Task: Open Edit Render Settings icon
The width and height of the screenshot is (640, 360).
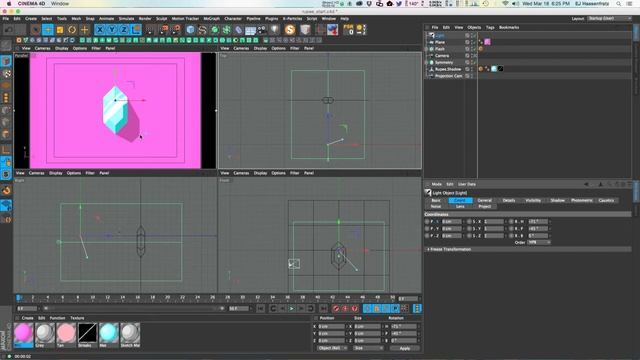Action: coord(176,30)
